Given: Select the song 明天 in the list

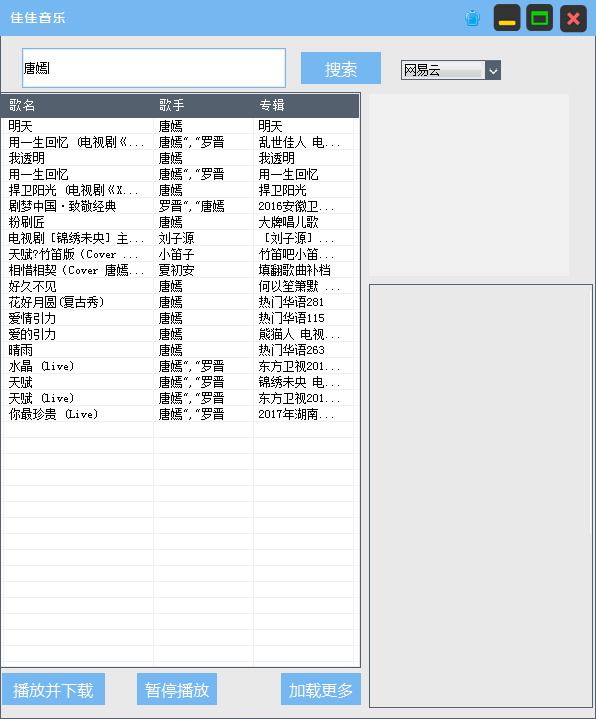Looking at the screenshot, I should (x=180, y=126).
